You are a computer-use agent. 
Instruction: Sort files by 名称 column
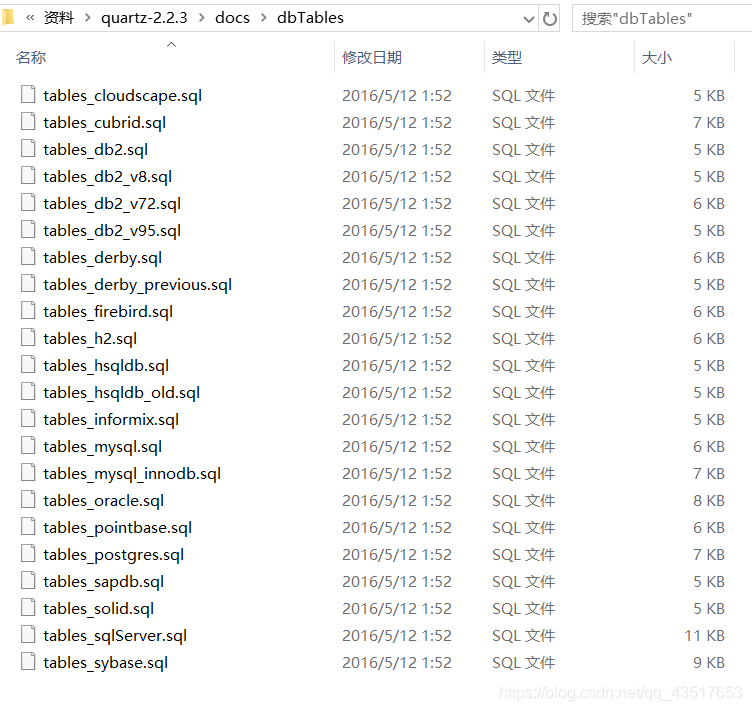(31, 58)
